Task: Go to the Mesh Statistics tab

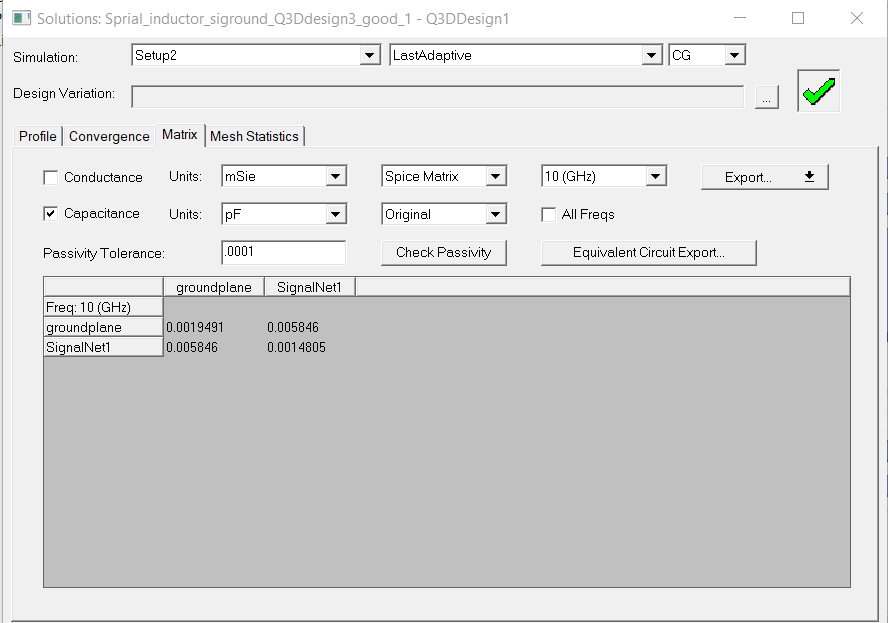Action: coord(254,136)
